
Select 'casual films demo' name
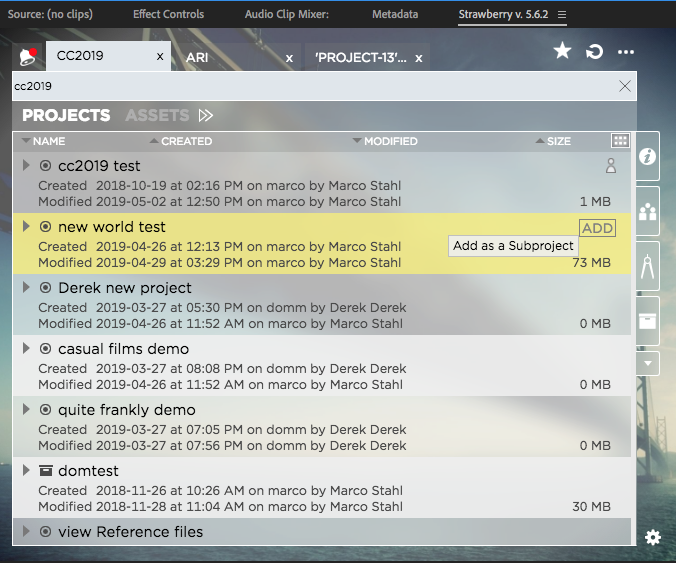click(123, 349)
